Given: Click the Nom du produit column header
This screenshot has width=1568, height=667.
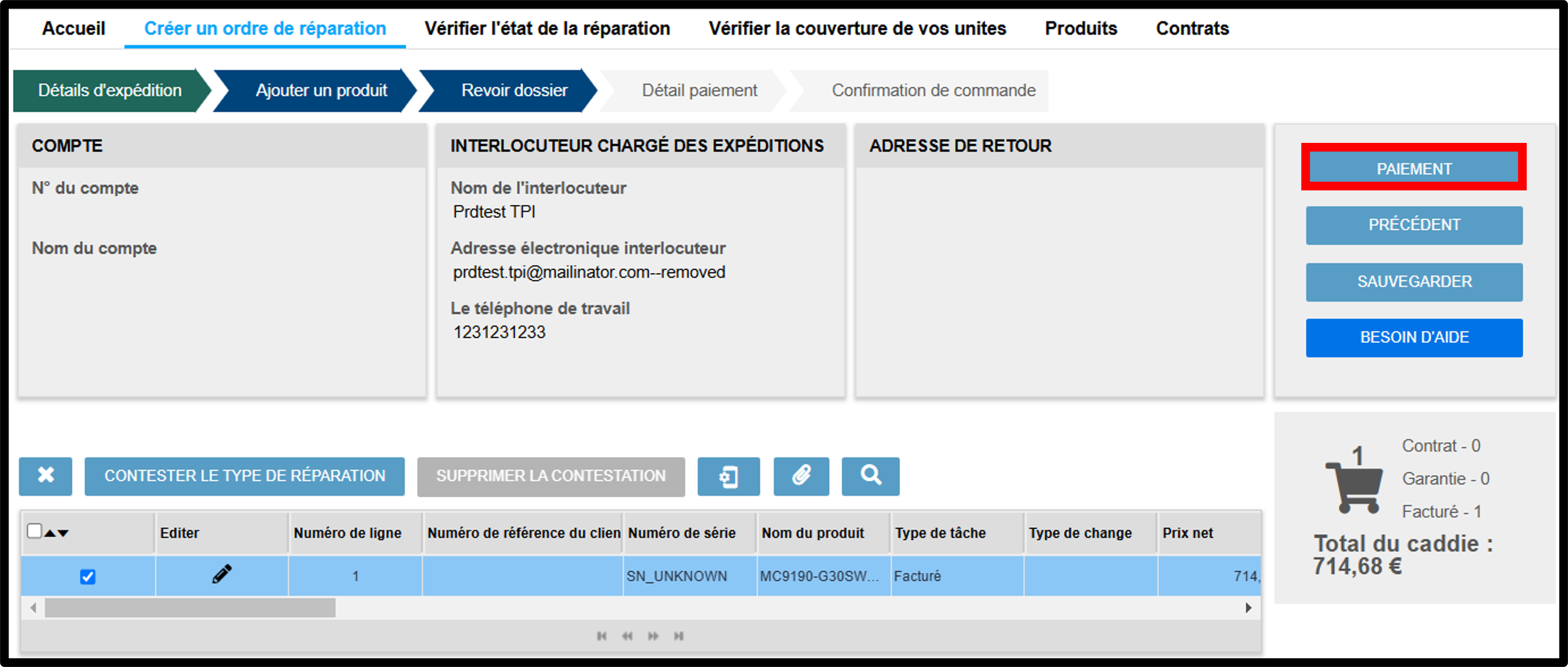Looking at the screenshot, I should (x=824, y=533).
